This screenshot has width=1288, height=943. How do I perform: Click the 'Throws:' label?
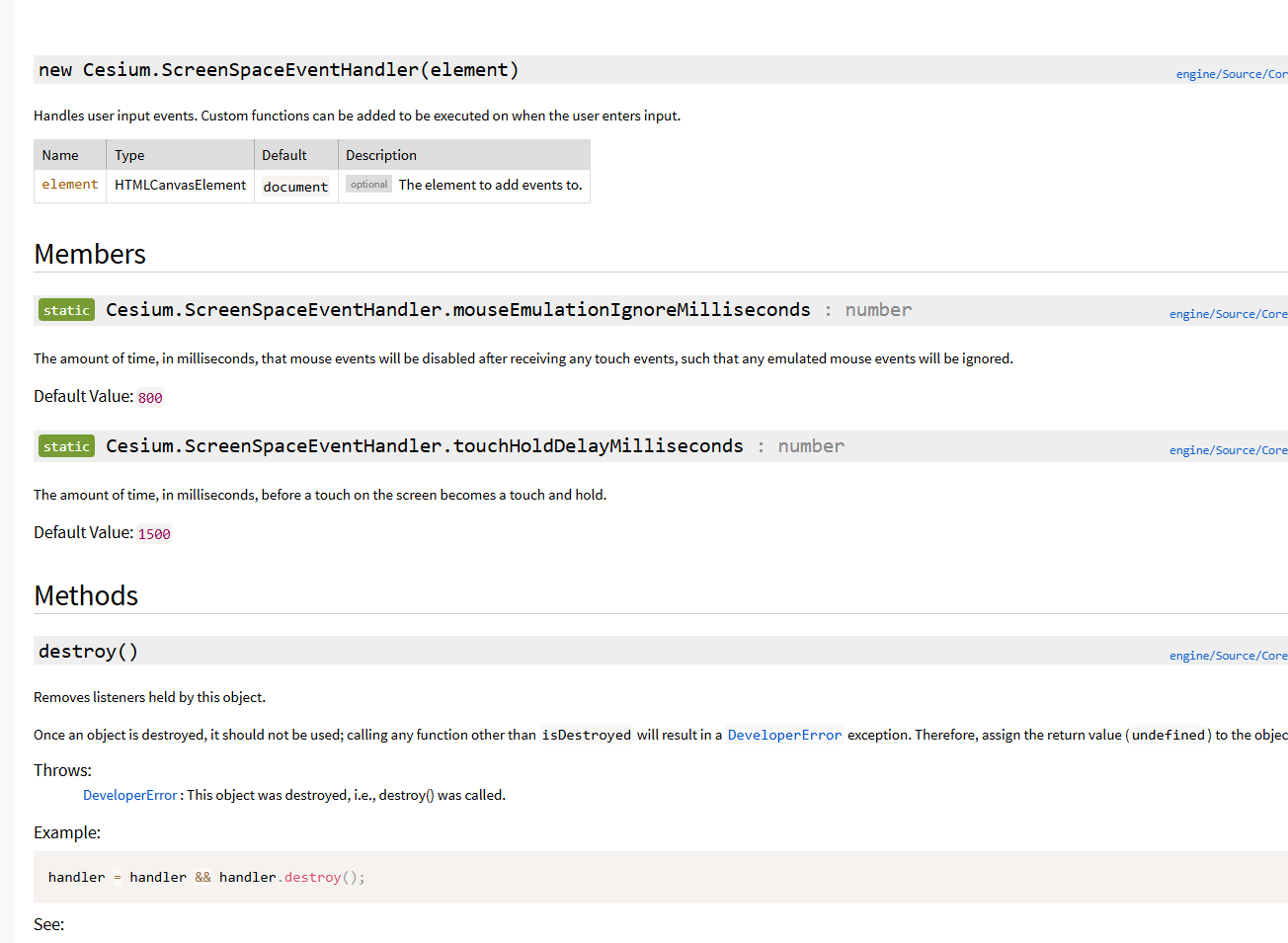(x=62, y=770)
